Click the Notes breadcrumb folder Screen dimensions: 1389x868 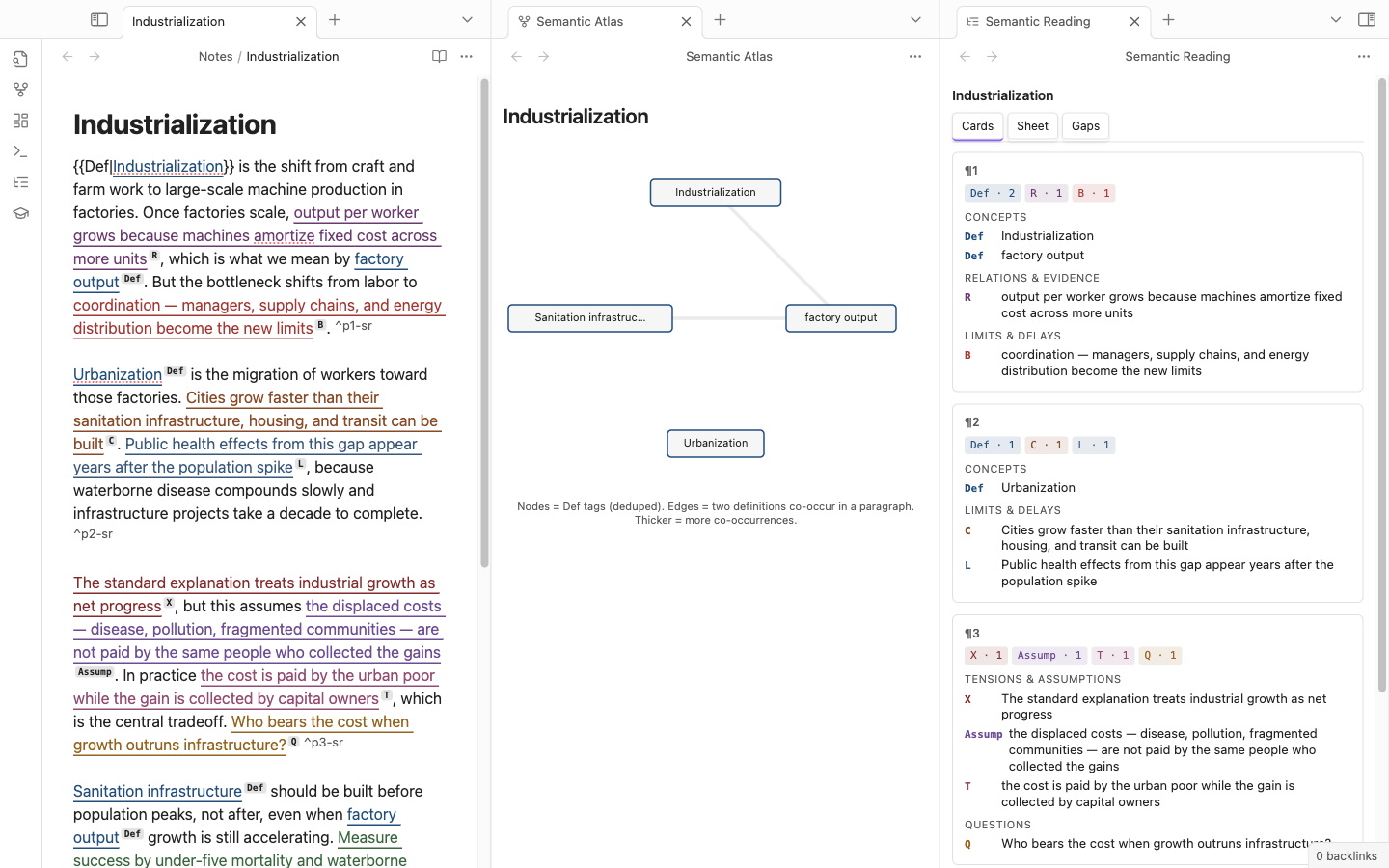[x=215, y=57]
